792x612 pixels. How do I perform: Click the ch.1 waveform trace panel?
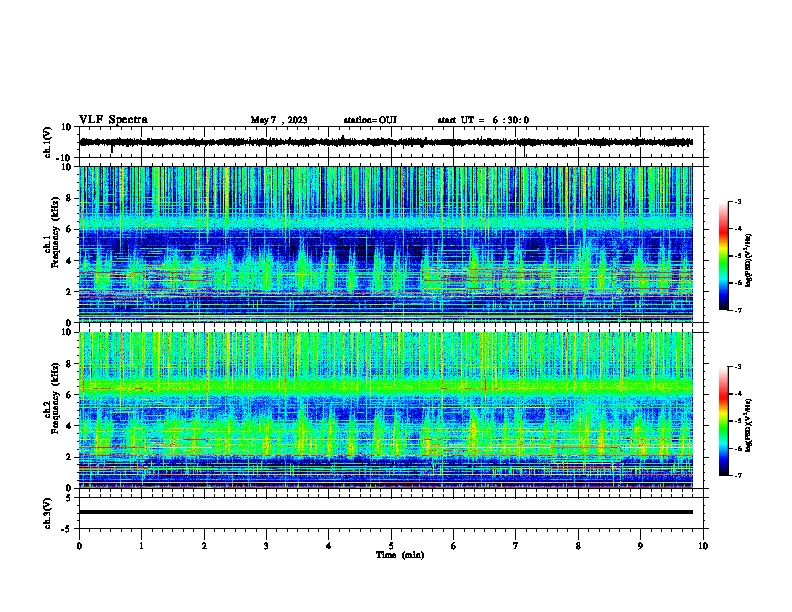pos(391,142)
